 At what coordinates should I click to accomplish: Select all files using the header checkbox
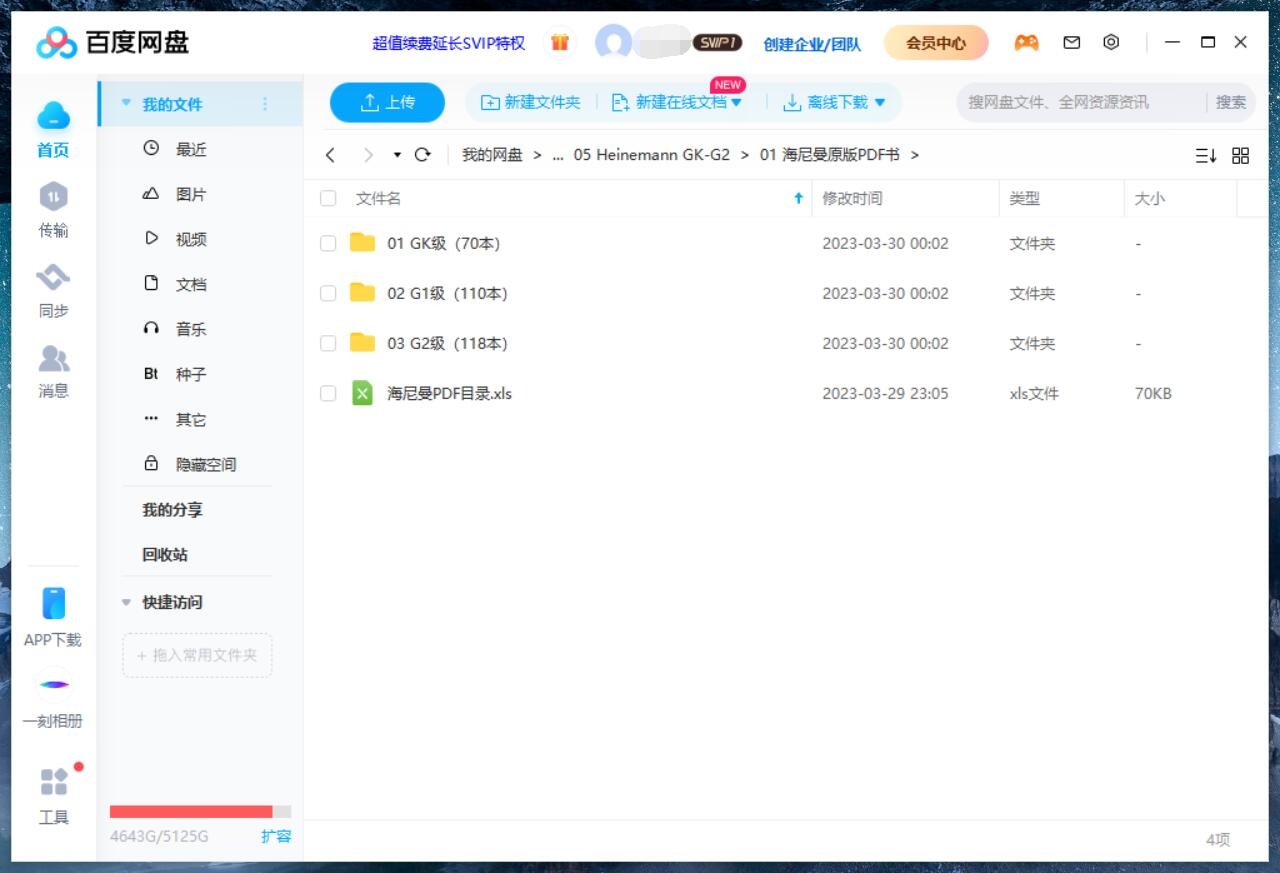[327, 198]
